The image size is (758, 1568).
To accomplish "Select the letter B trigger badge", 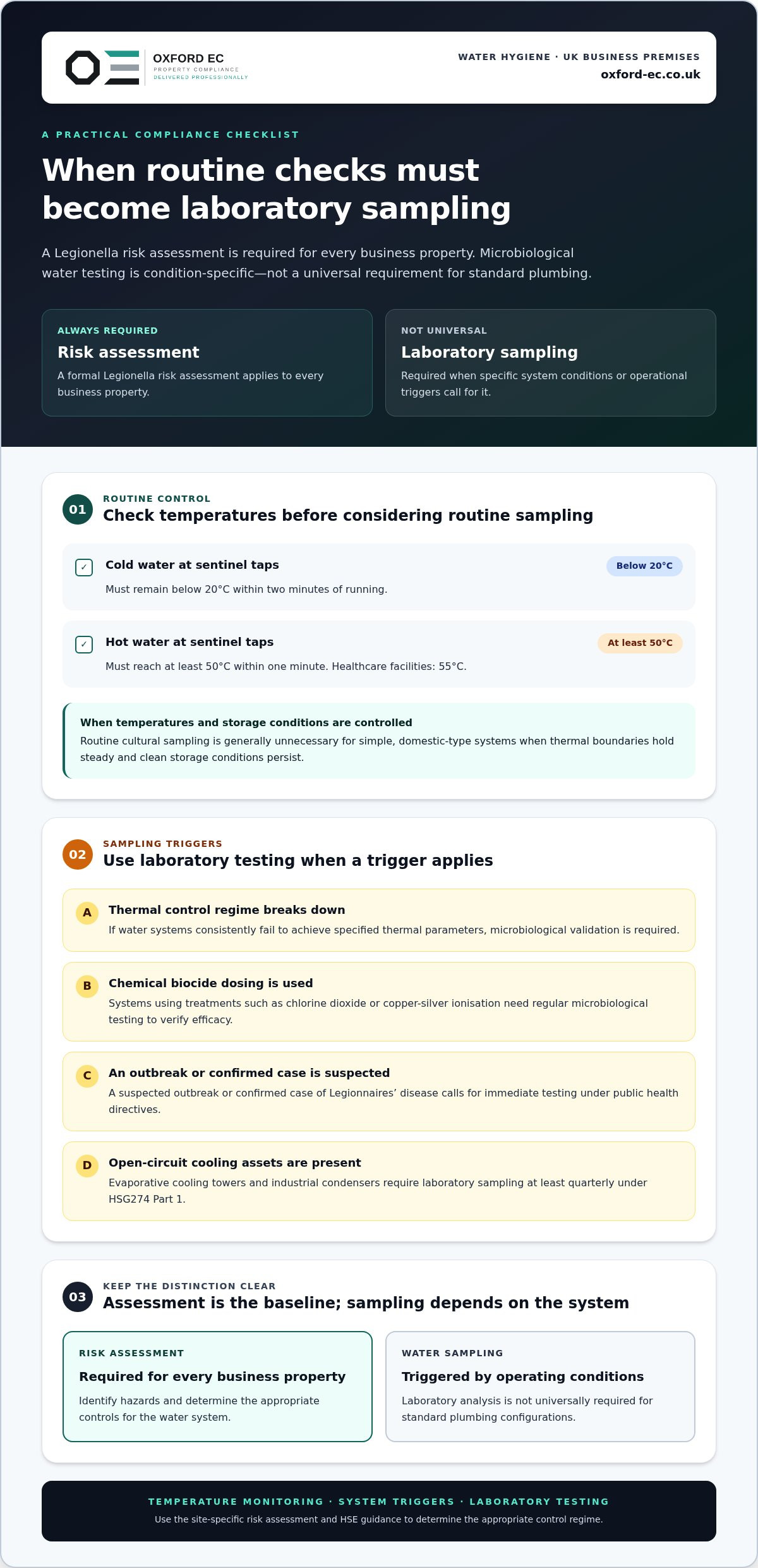I will pyautogui.click(x=87, y=986).
